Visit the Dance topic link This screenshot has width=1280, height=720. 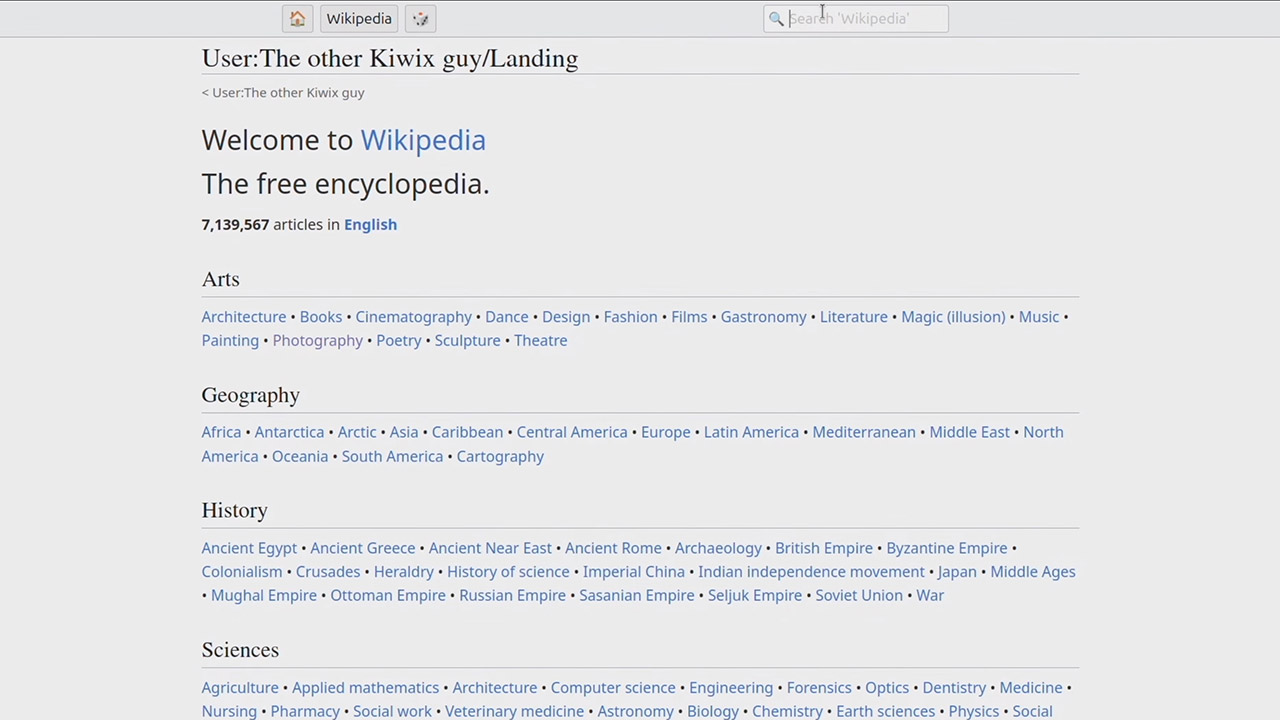coord(507,316)
